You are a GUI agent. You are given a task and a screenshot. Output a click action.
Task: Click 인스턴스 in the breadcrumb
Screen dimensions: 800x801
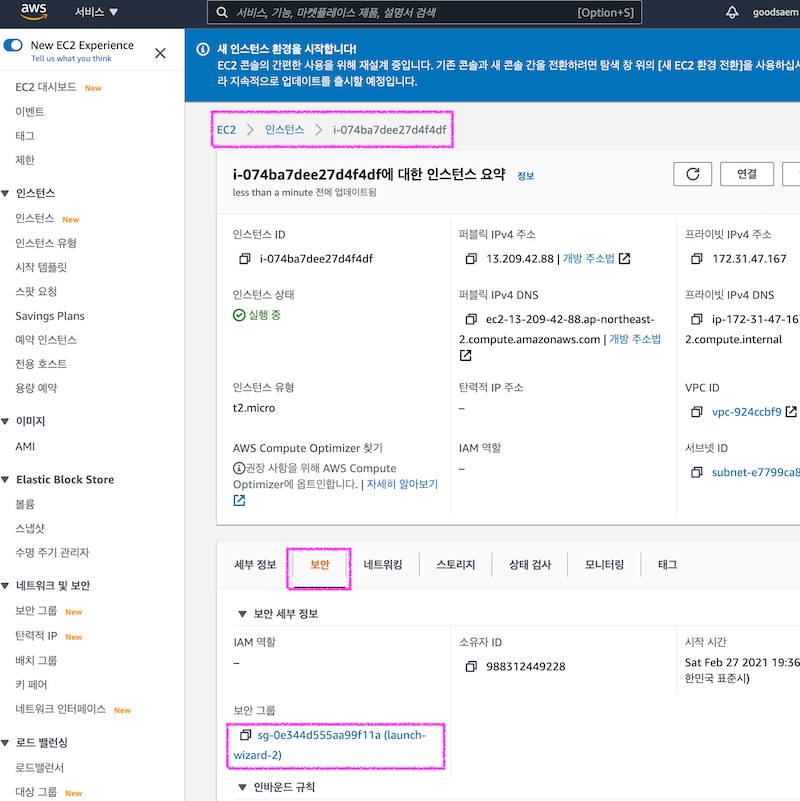(x=284, y=130)
